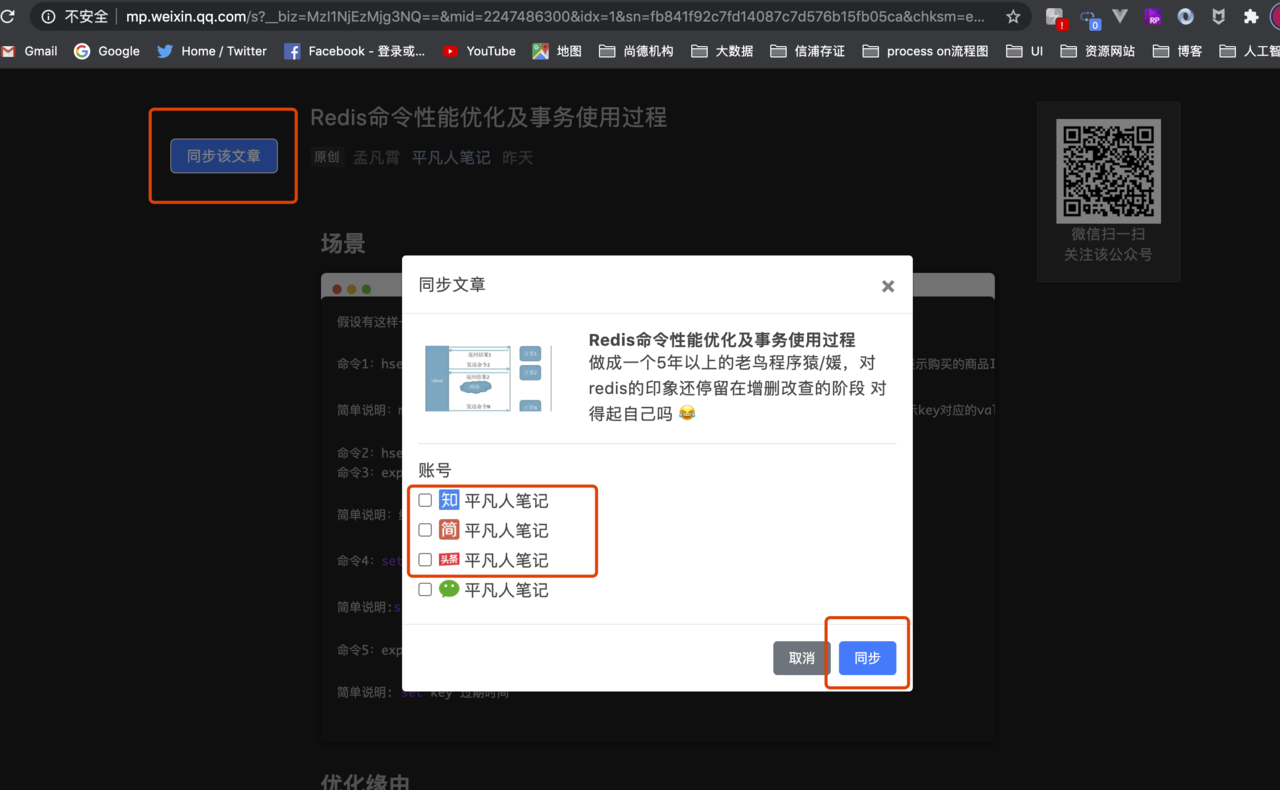Open the Gmail bookmark
This screenshot has width=1280, height=790.
tap(30, 51)
